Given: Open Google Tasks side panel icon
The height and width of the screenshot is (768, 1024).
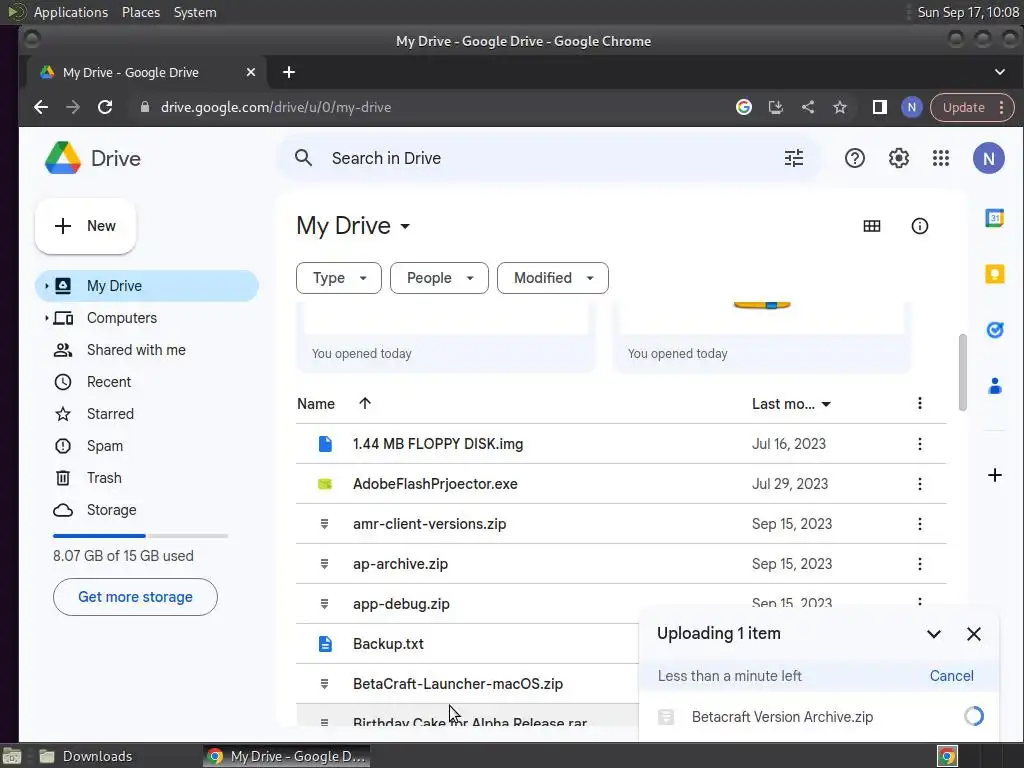Looking at the screenshot, I should click(994, 330).
